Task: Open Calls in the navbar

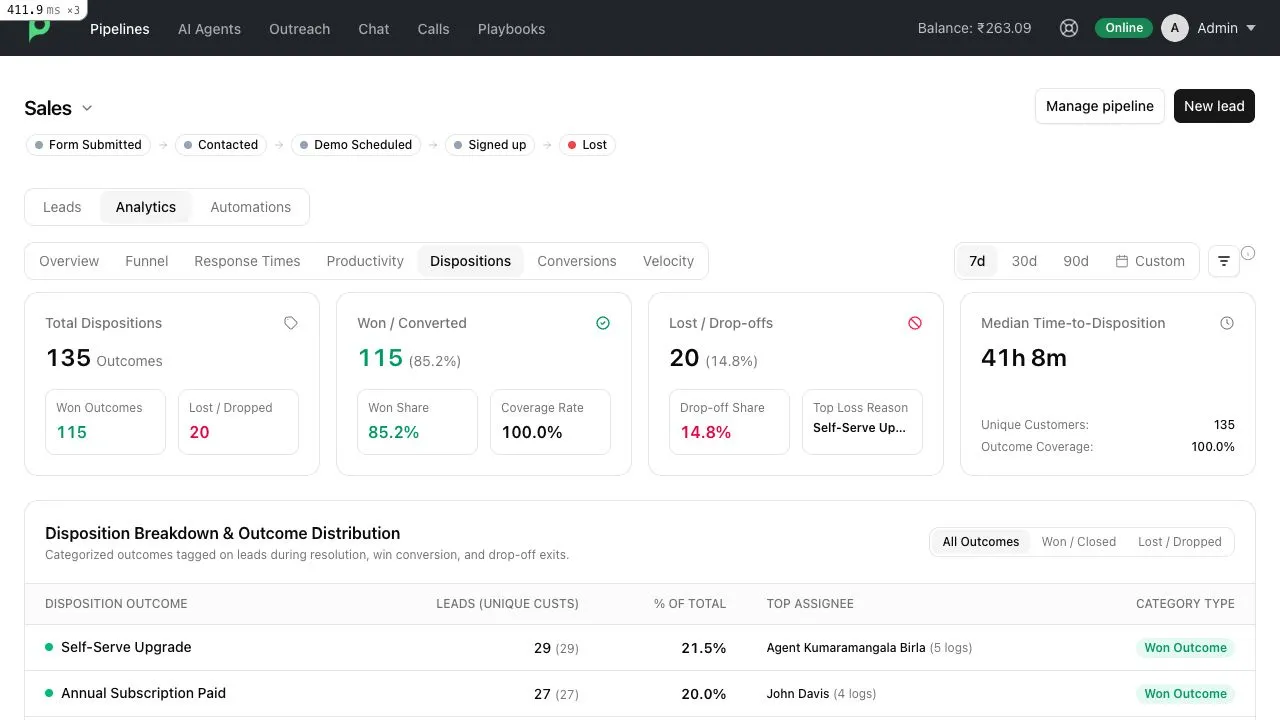Action: coord(433,29)
